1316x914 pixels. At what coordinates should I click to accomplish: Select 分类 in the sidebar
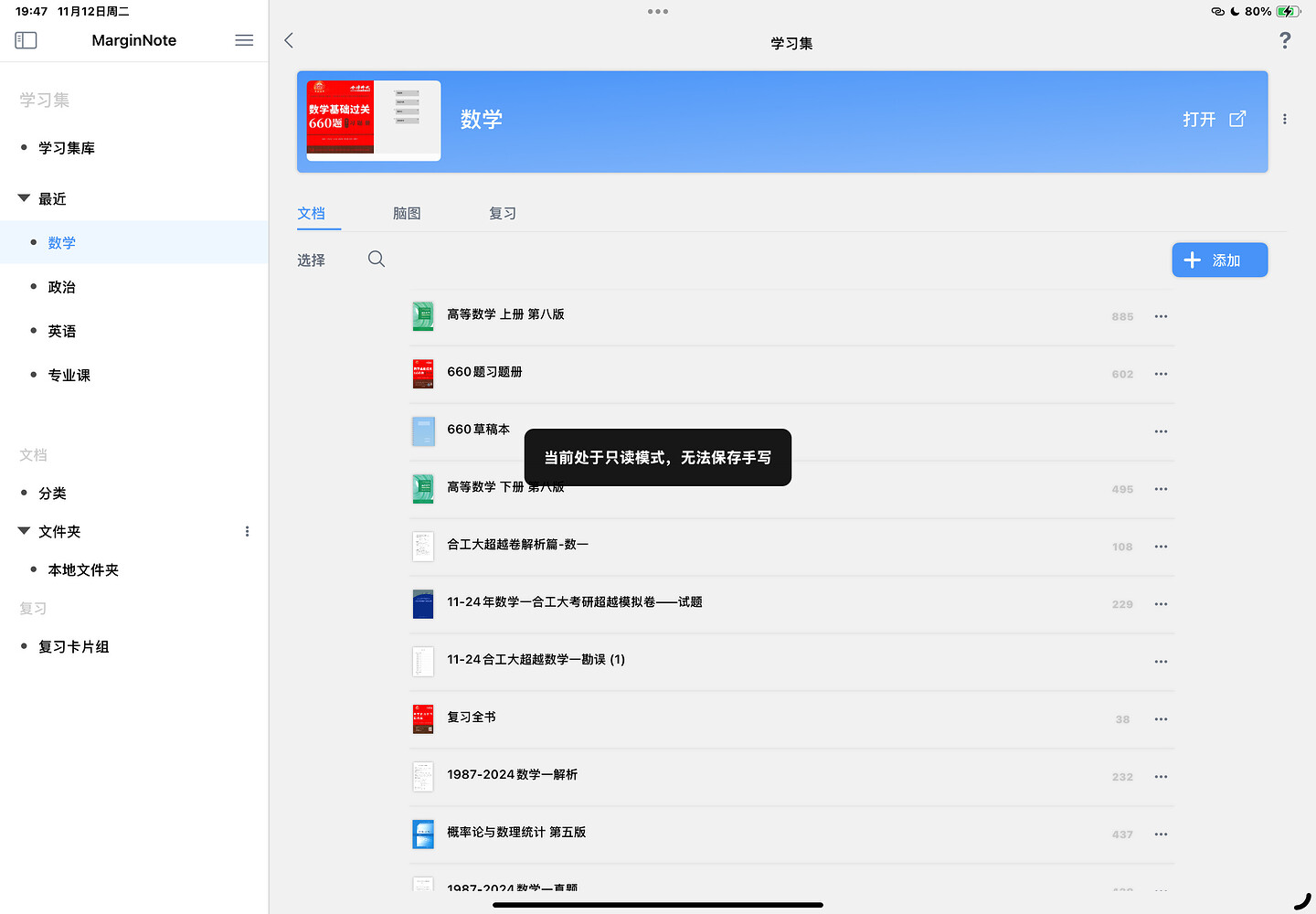(53, 494)
